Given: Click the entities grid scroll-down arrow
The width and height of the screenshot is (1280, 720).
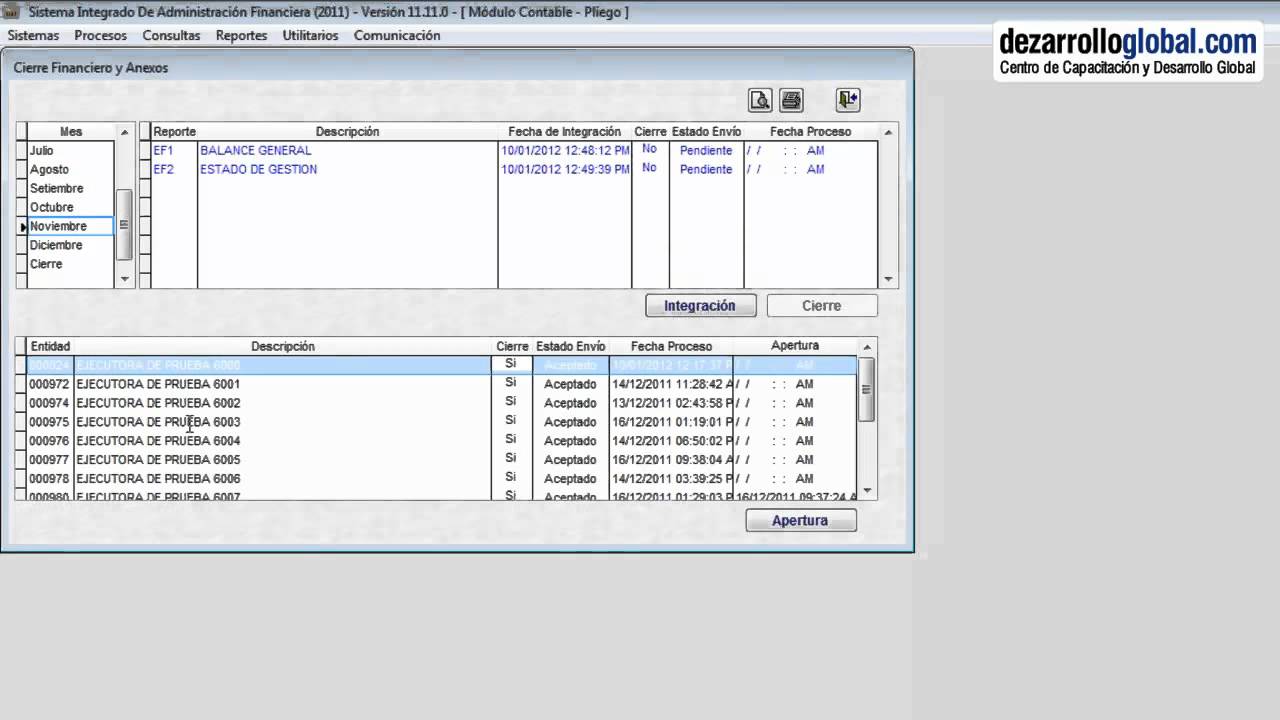Looking at the screenshot, I should pyautogui.click(x=867, y=491).
